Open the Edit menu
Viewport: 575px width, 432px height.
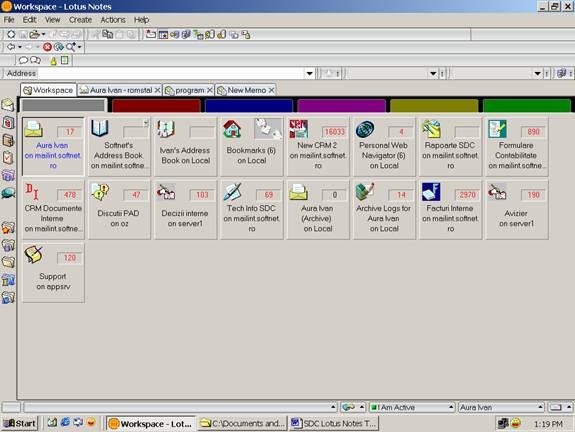(29, 20)
